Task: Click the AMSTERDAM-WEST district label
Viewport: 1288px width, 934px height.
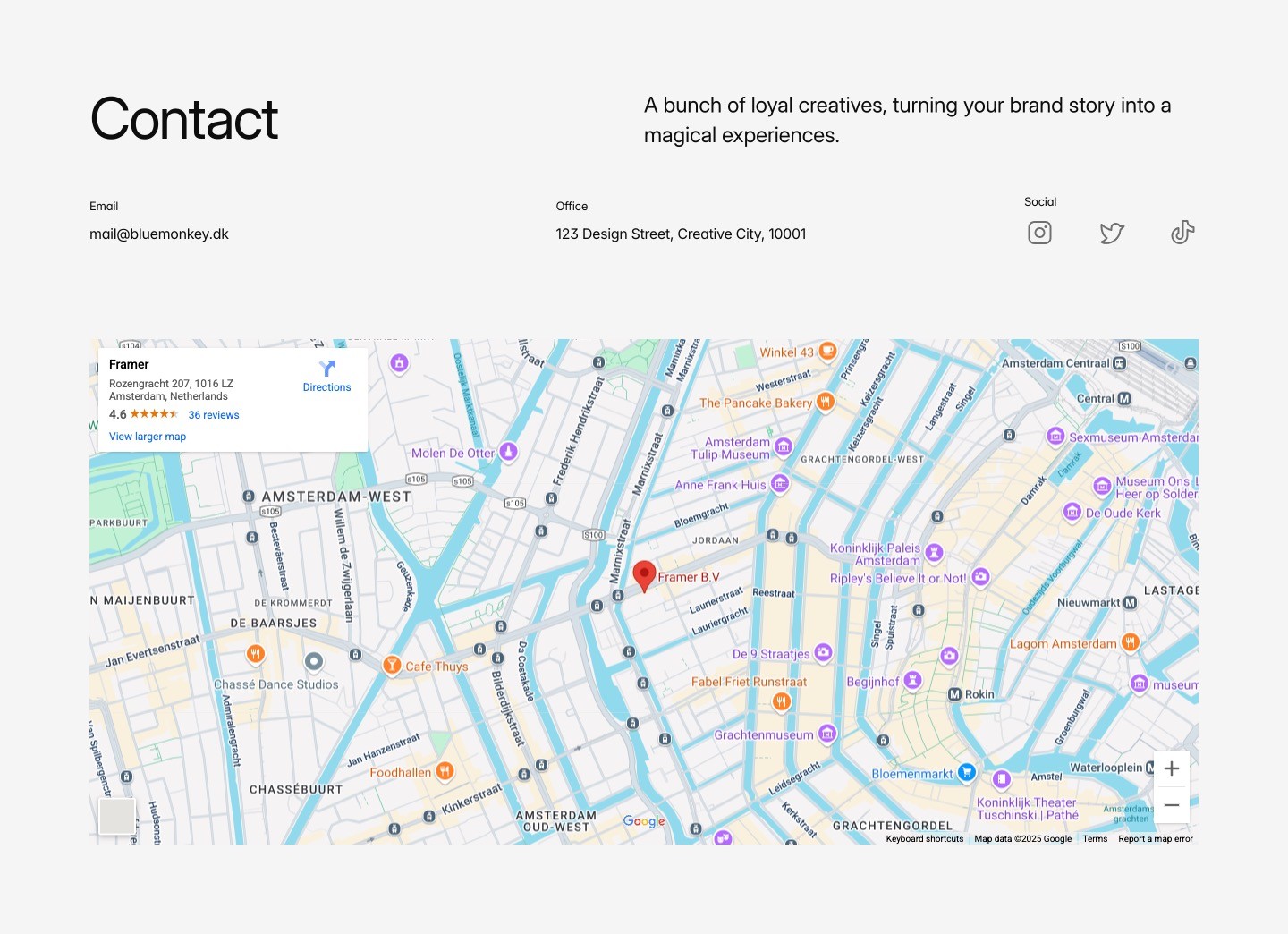Action: [336, 497]
